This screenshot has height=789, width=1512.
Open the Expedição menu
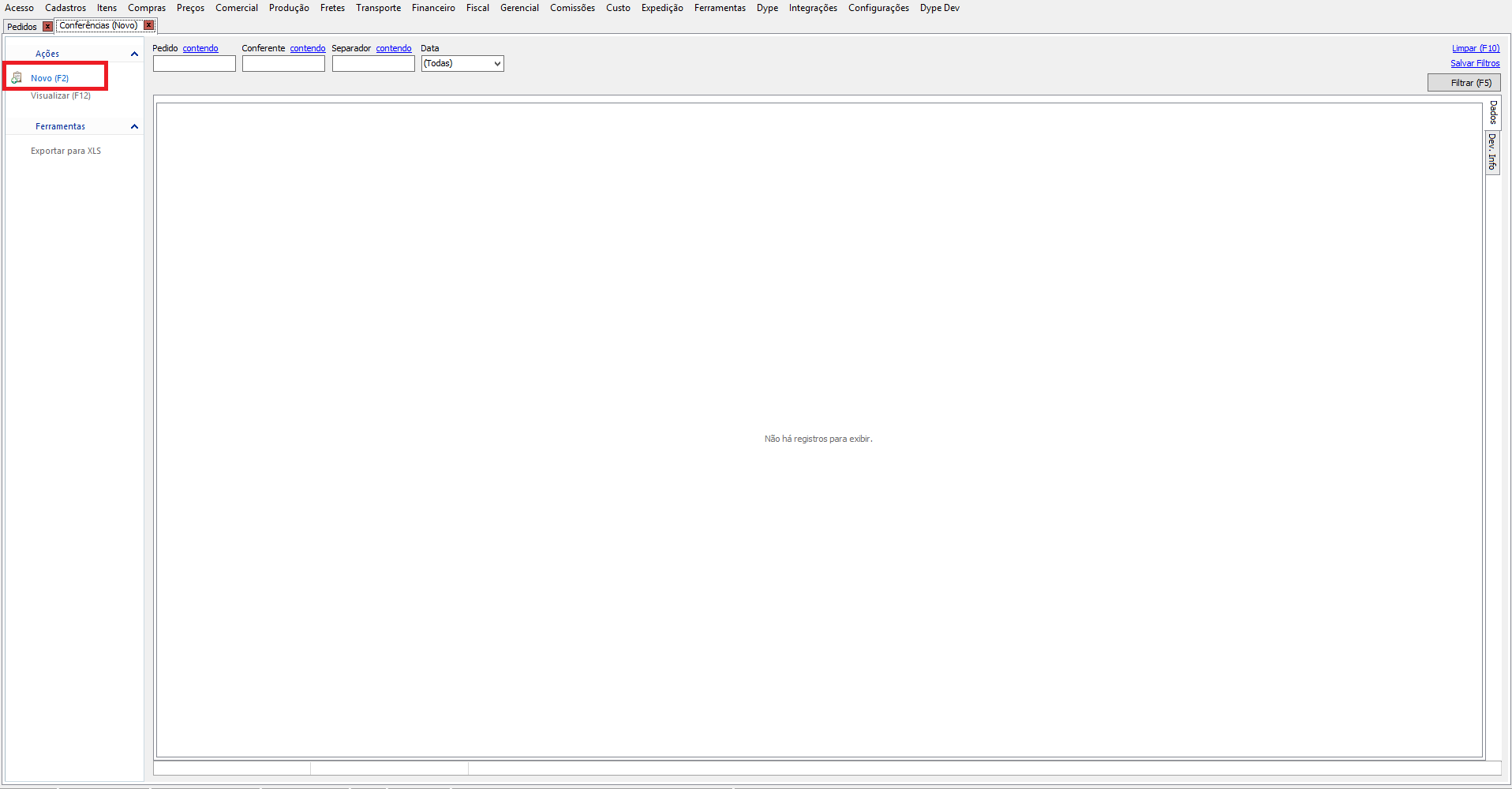pos(662,8)
